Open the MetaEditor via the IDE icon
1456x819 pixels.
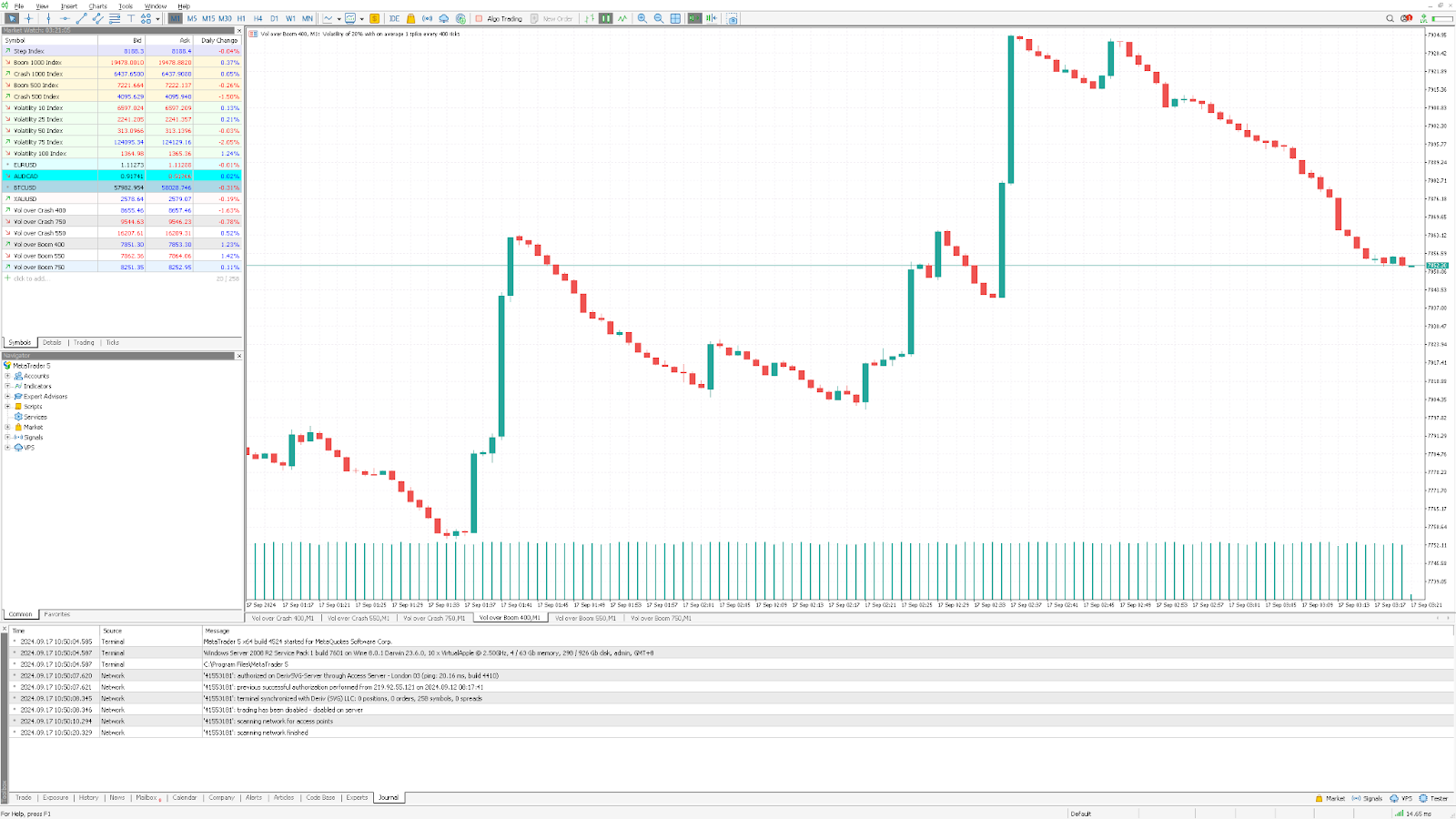pos(395,18)
